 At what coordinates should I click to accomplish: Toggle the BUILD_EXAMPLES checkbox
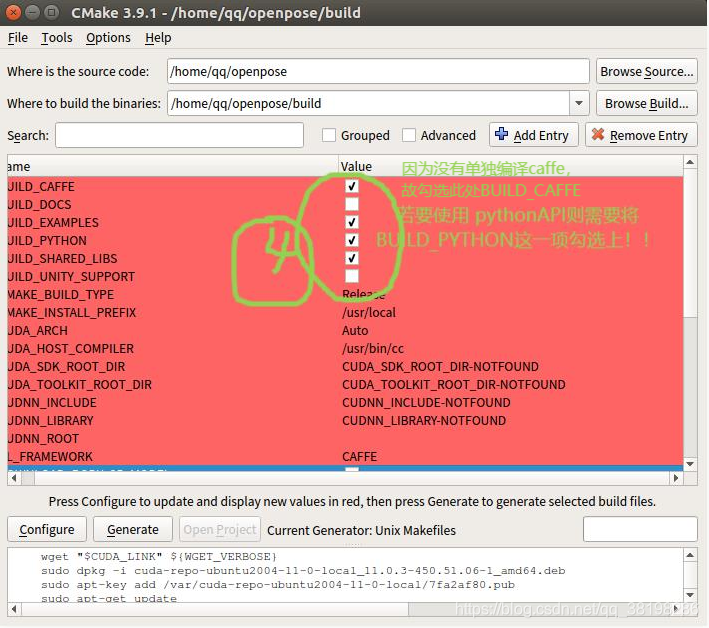(352, 222)
